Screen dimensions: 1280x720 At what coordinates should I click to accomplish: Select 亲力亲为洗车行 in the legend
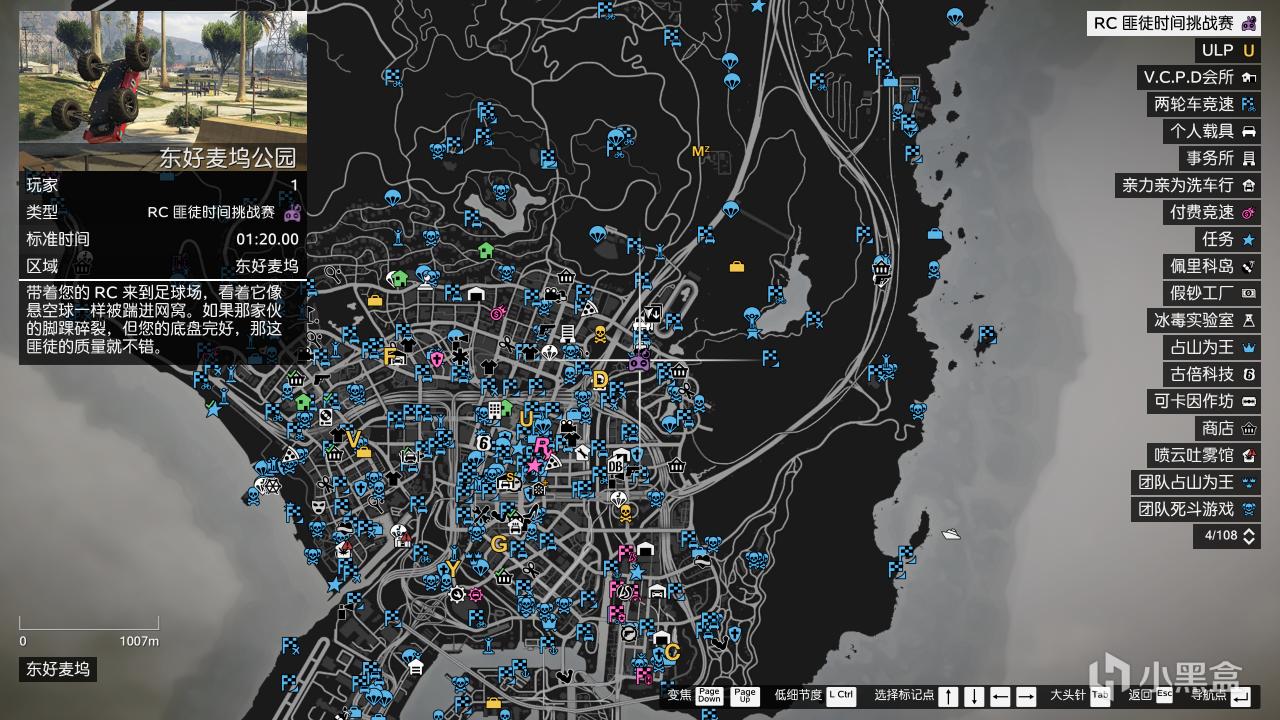[1188, 185]
